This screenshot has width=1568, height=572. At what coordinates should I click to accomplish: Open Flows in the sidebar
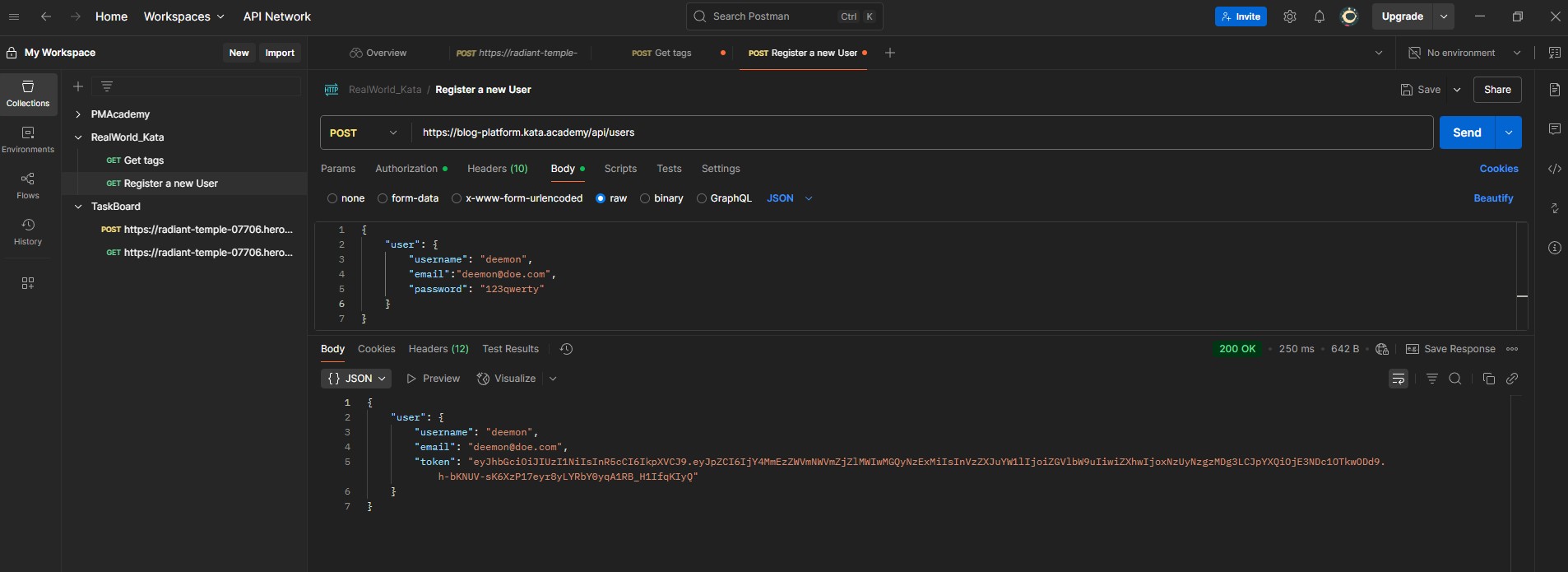point(28,186)
